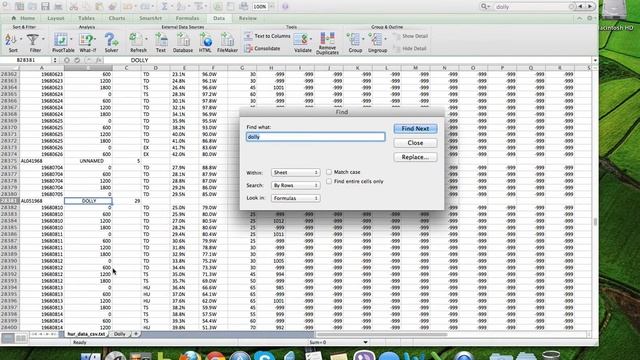This screenshot has width=640, height=360.
Task: Click the Filter funnel icon
Action: click(33, 40)
